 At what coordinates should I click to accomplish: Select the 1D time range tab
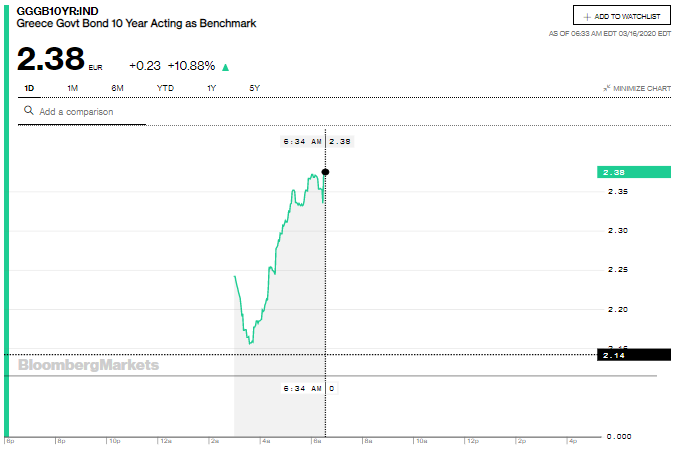(29, 88)
